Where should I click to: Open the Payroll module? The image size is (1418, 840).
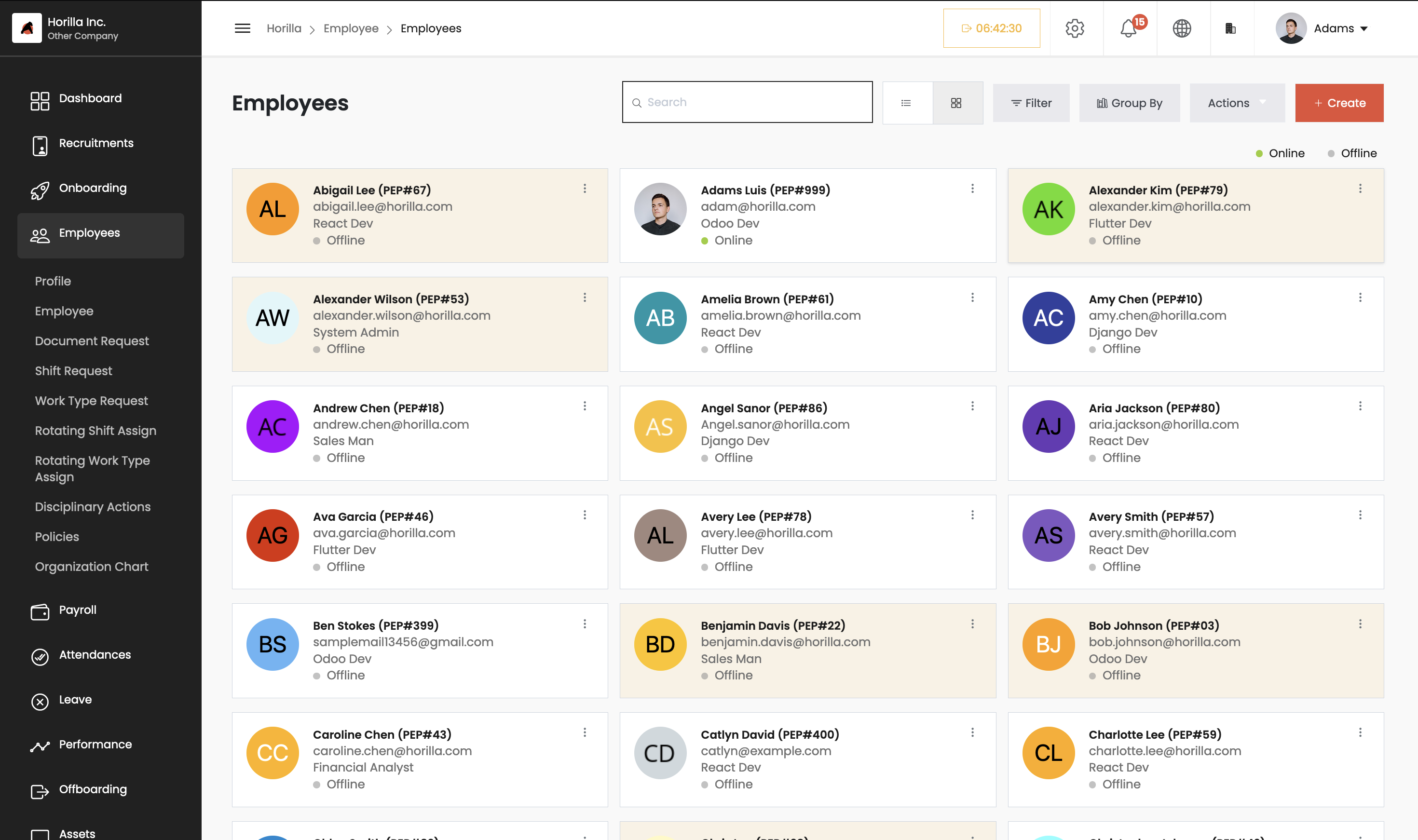[x=78, y=610]
